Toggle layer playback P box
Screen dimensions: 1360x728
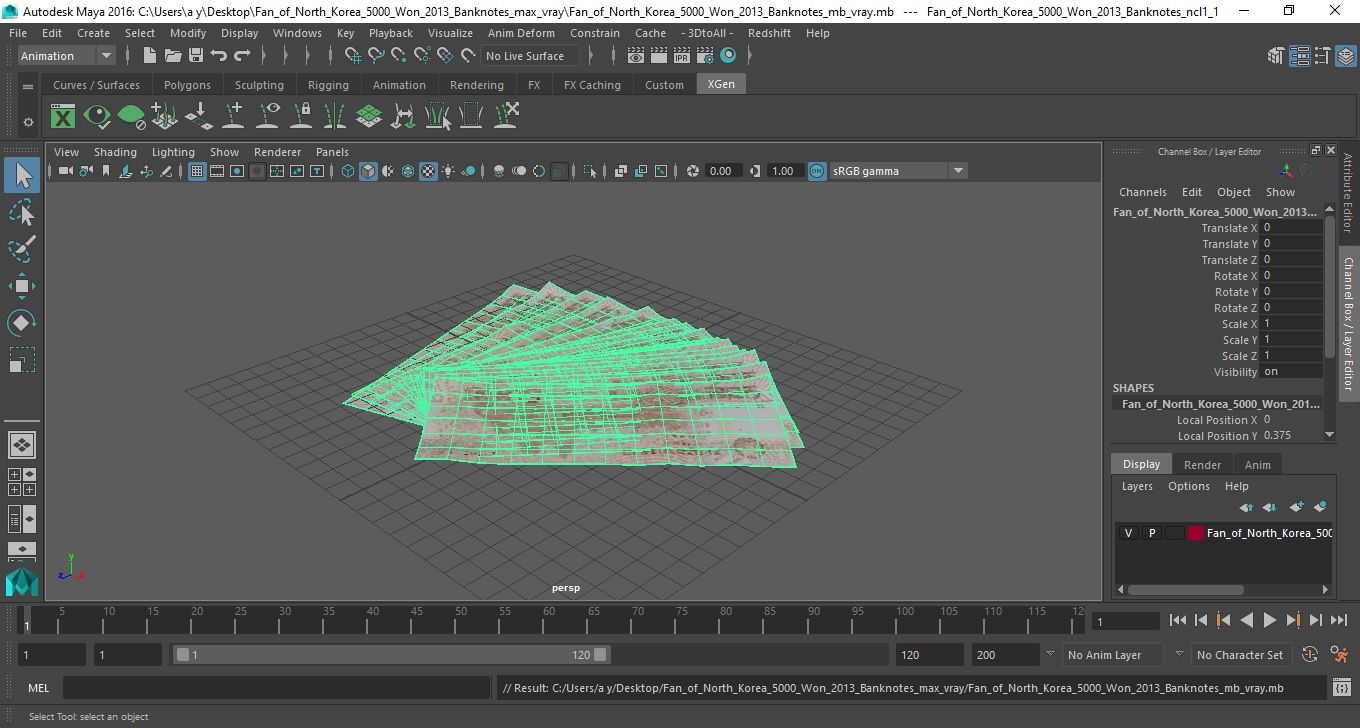(1151, 533)
